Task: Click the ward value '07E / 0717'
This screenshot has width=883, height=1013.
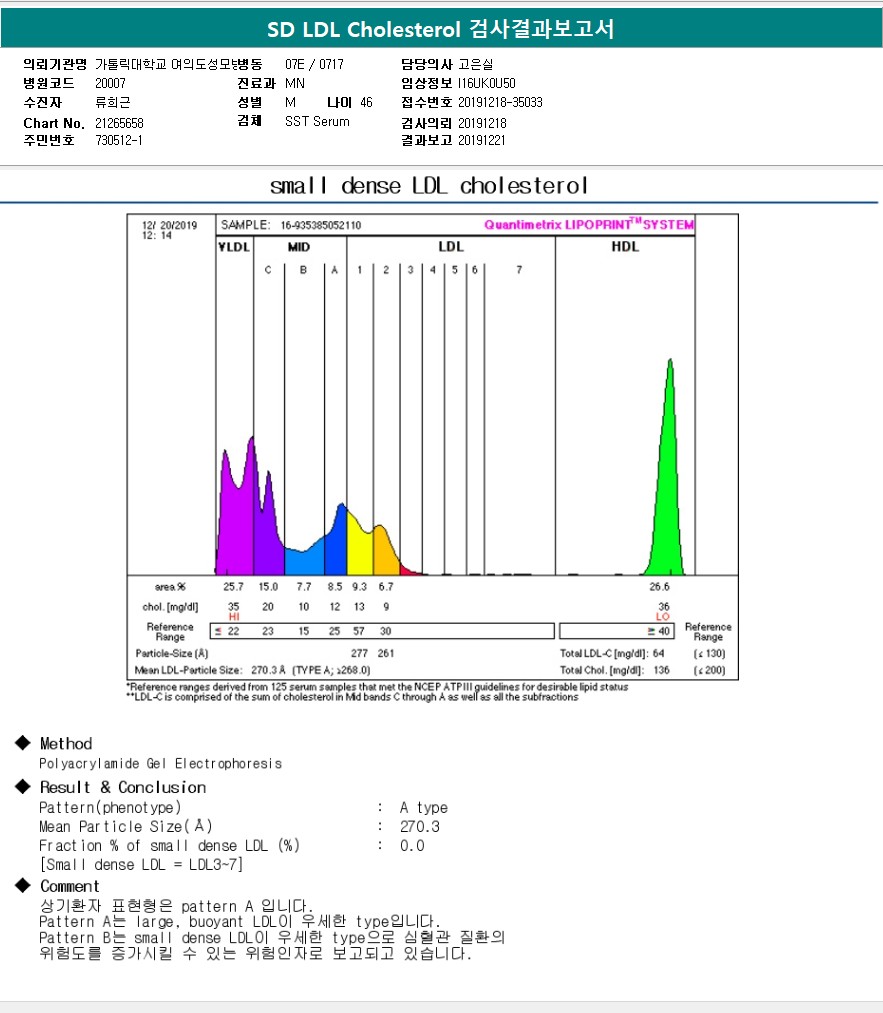Action: click(x=314, y=64)
